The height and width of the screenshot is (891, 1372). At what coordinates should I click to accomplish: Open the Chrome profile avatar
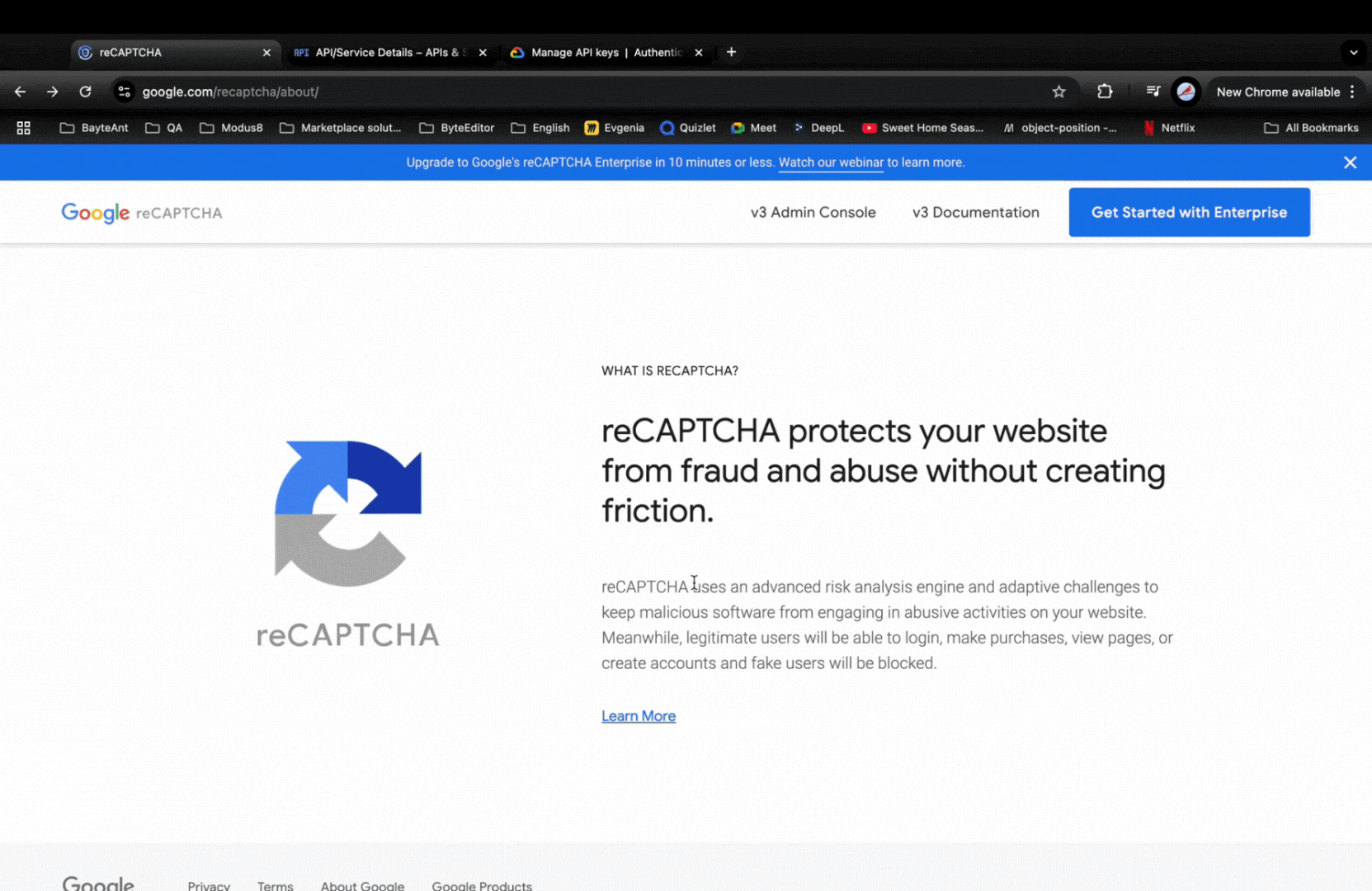pos(1186,92)
